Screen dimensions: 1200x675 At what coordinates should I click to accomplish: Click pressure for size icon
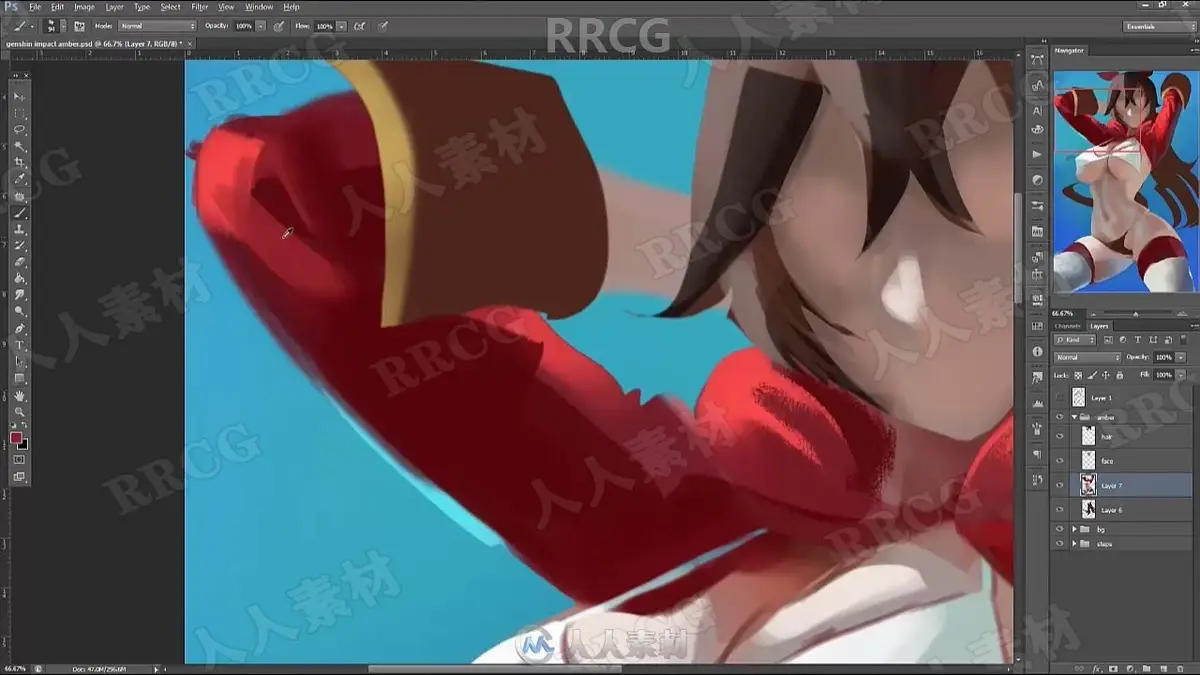(x=383, y=26)
